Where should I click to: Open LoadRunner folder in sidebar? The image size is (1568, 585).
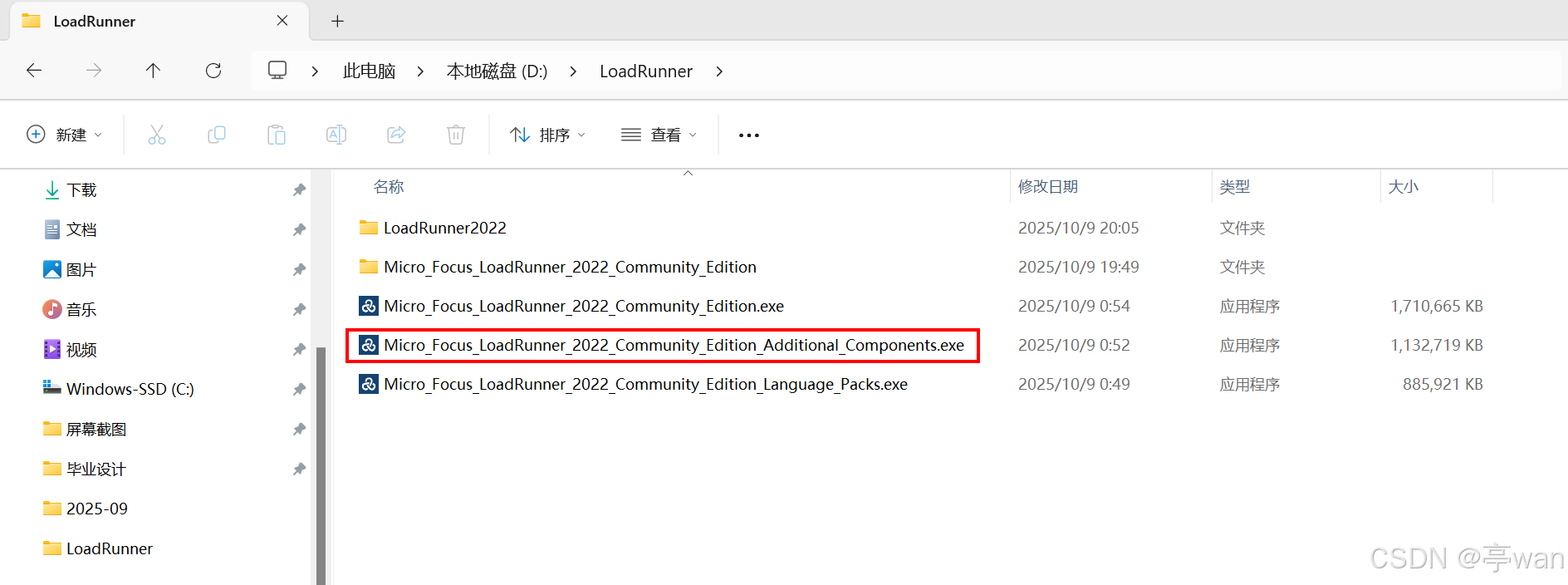[x=97, y=548]
